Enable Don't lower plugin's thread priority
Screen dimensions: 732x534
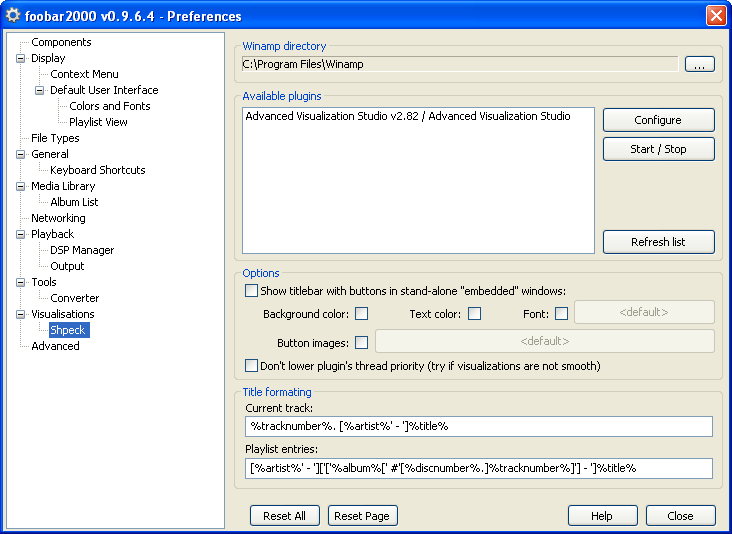pos(251,365)
